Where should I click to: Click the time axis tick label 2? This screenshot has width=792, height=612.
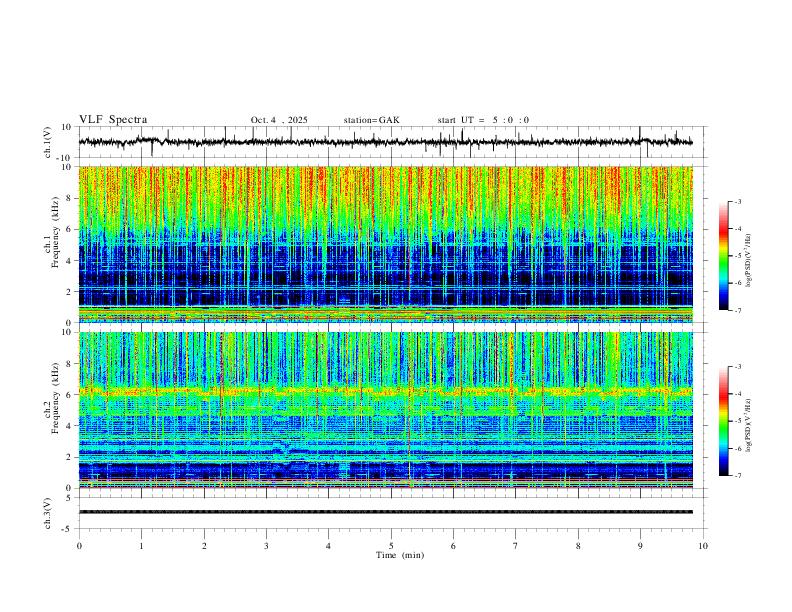point(204,546)
